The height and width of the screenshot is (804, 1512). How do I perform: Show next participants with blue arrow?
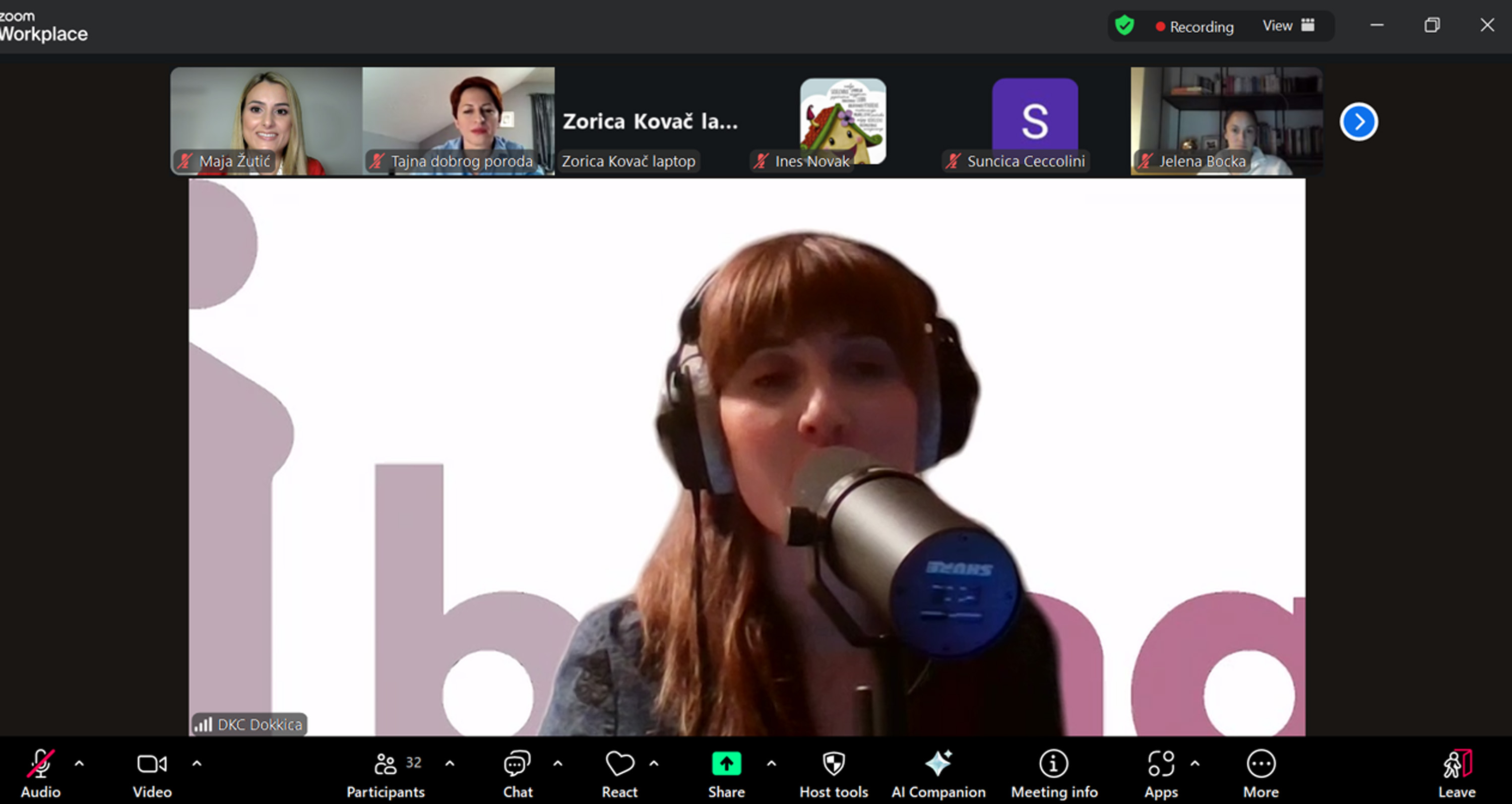click(1358, 121)
